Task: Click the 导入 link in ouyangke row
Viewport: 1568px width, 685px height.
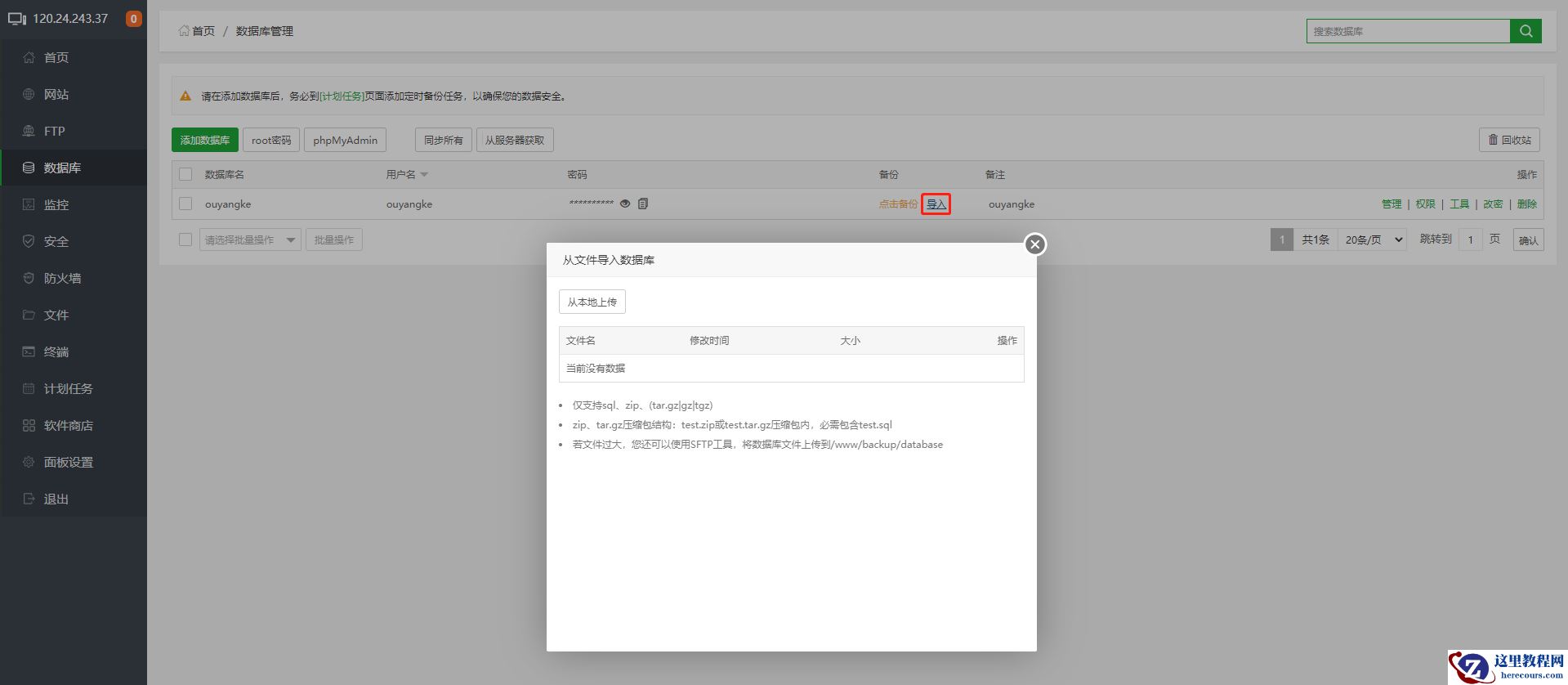Action: coord(936,204)
